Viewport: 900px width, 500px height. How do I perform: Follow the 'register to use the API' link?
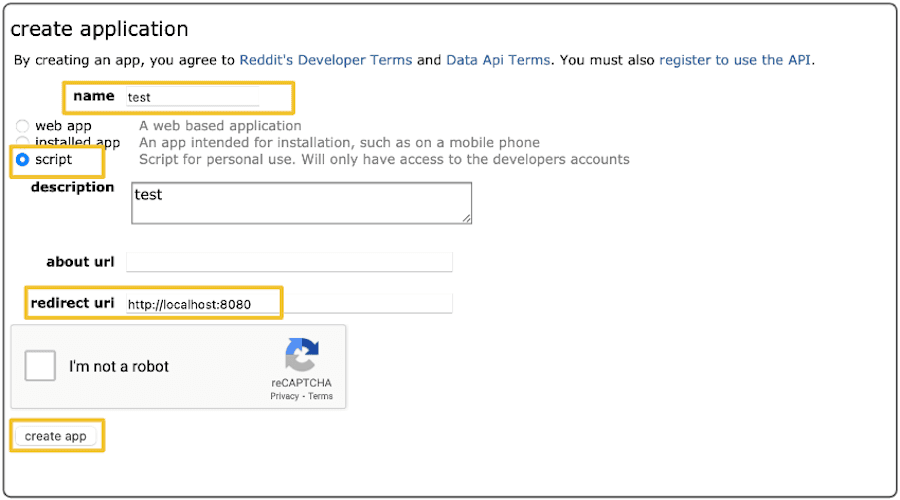coord(735,60)
